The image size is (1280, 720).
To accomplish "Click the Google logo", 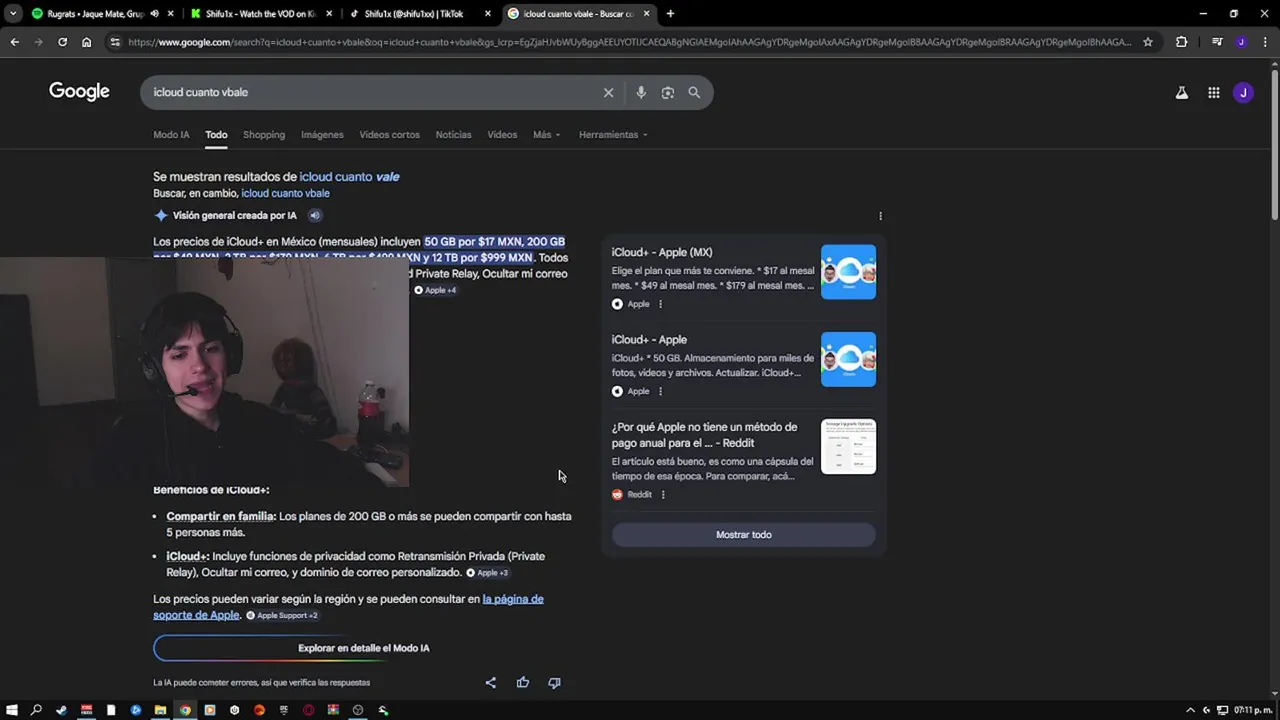I will (x=79, y=92).
